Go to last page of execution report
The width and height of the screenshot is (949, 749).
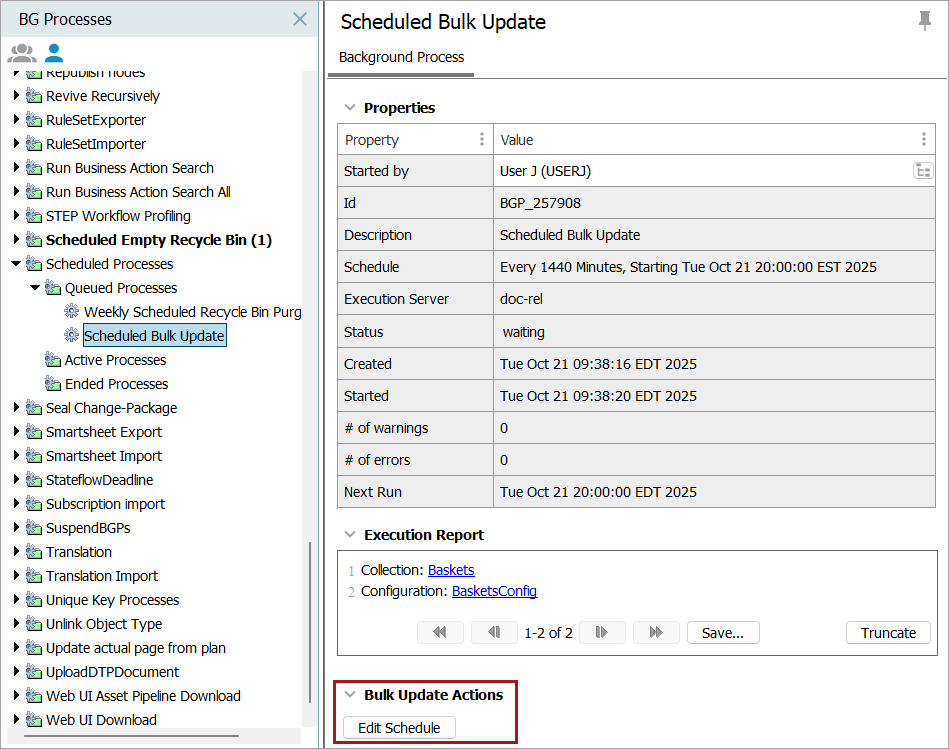pyautogui.click(x=655, y=632)
